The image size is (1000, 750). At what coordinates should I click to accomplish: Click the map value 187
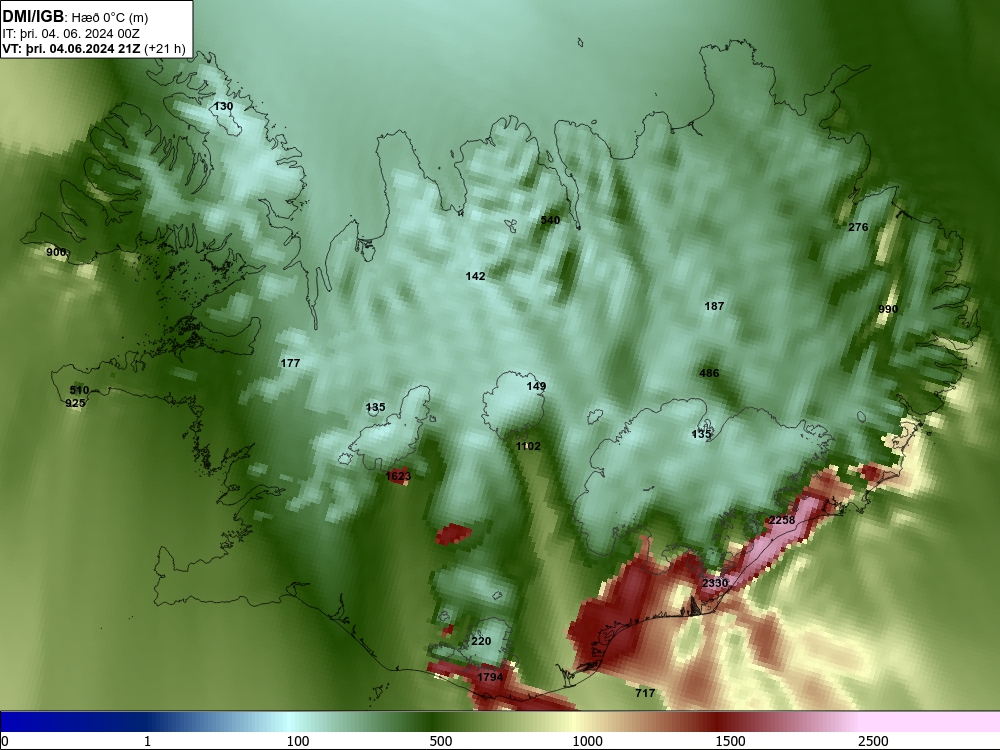(714, 306)
